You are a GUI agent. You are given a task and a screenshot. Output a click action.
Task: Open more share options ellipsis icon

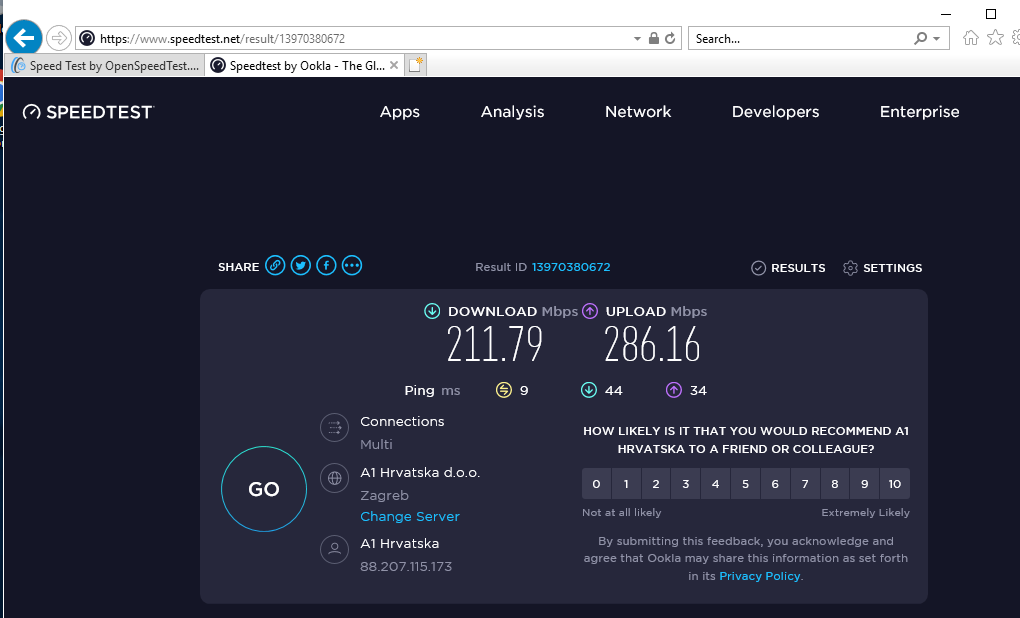point(352,265)
